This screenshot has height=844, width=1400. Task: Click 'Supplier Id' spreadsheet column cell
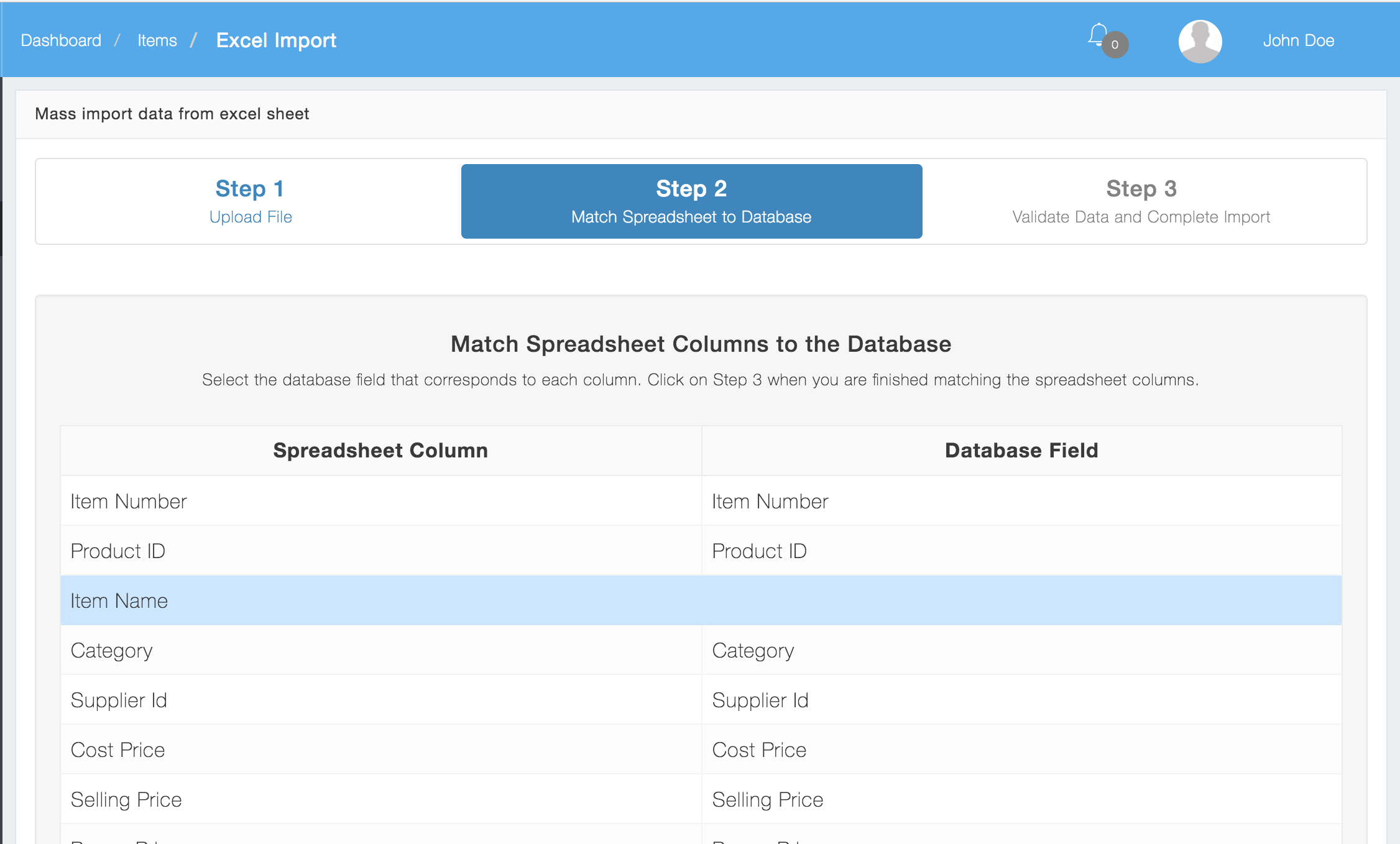point(381,700)
